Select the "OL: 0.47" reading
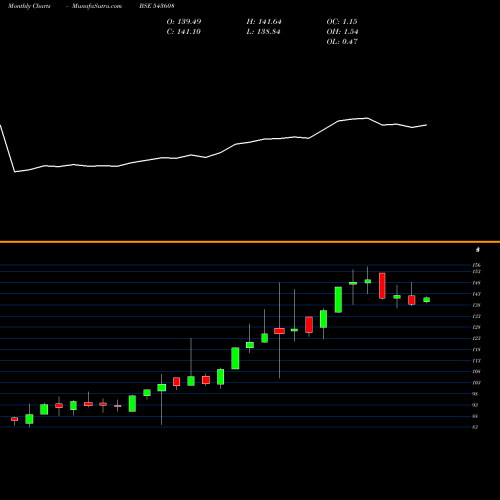The width and height of the screenshot is (500, 500). (x=342, y=42)
